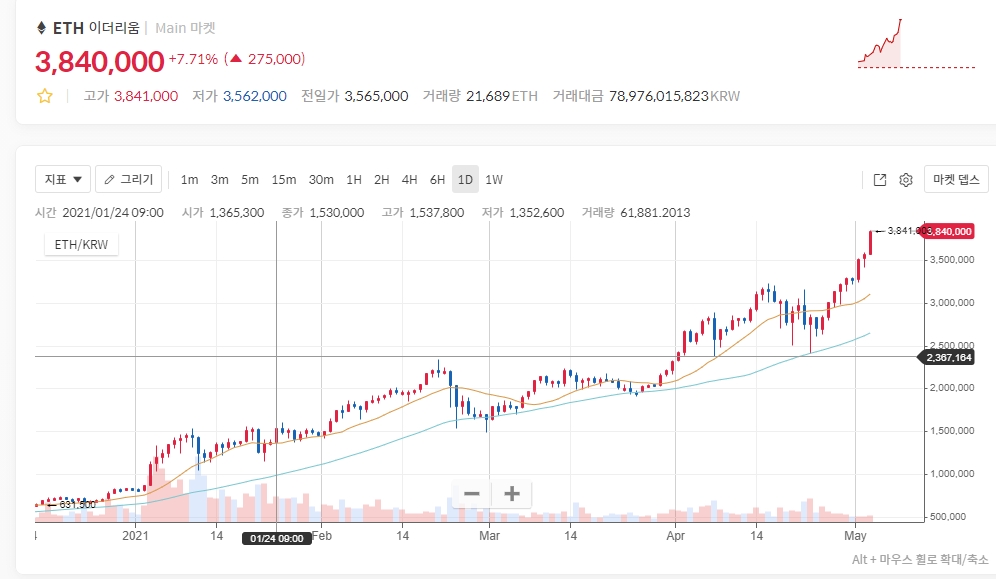Click the chart 거래량 61,881.2013 value
The height and width of the screenshot is (579, 996).
636,213
